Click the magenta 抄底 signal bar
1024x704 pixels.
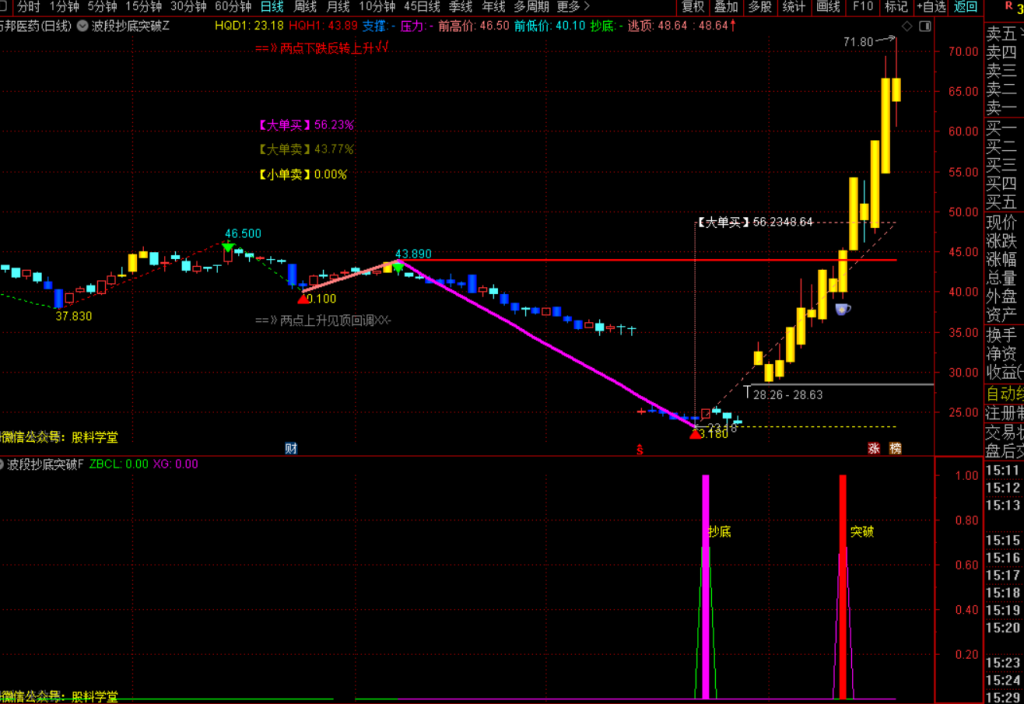705,586
